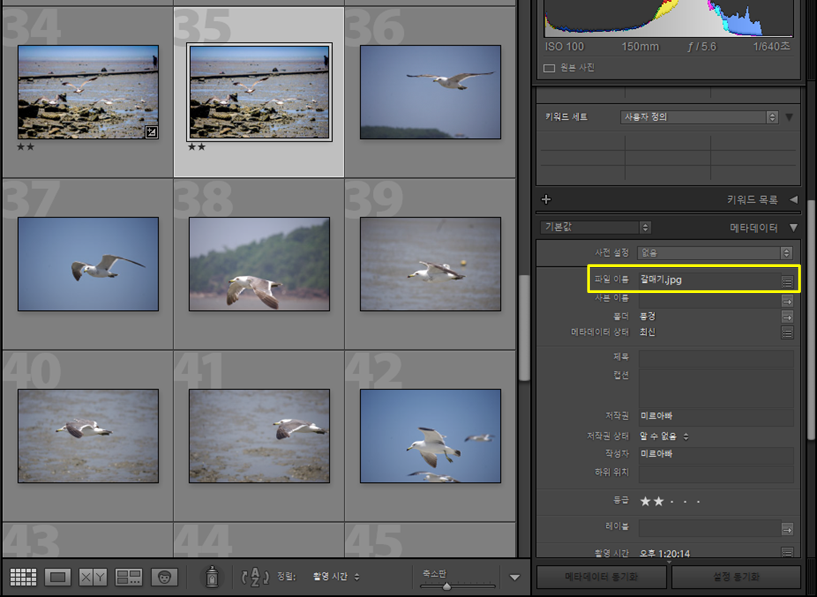Viewport: 817px width, 597px height.
Task: Click the icon beside 메타데이터 상태 최신
Action: pos(787,332)
